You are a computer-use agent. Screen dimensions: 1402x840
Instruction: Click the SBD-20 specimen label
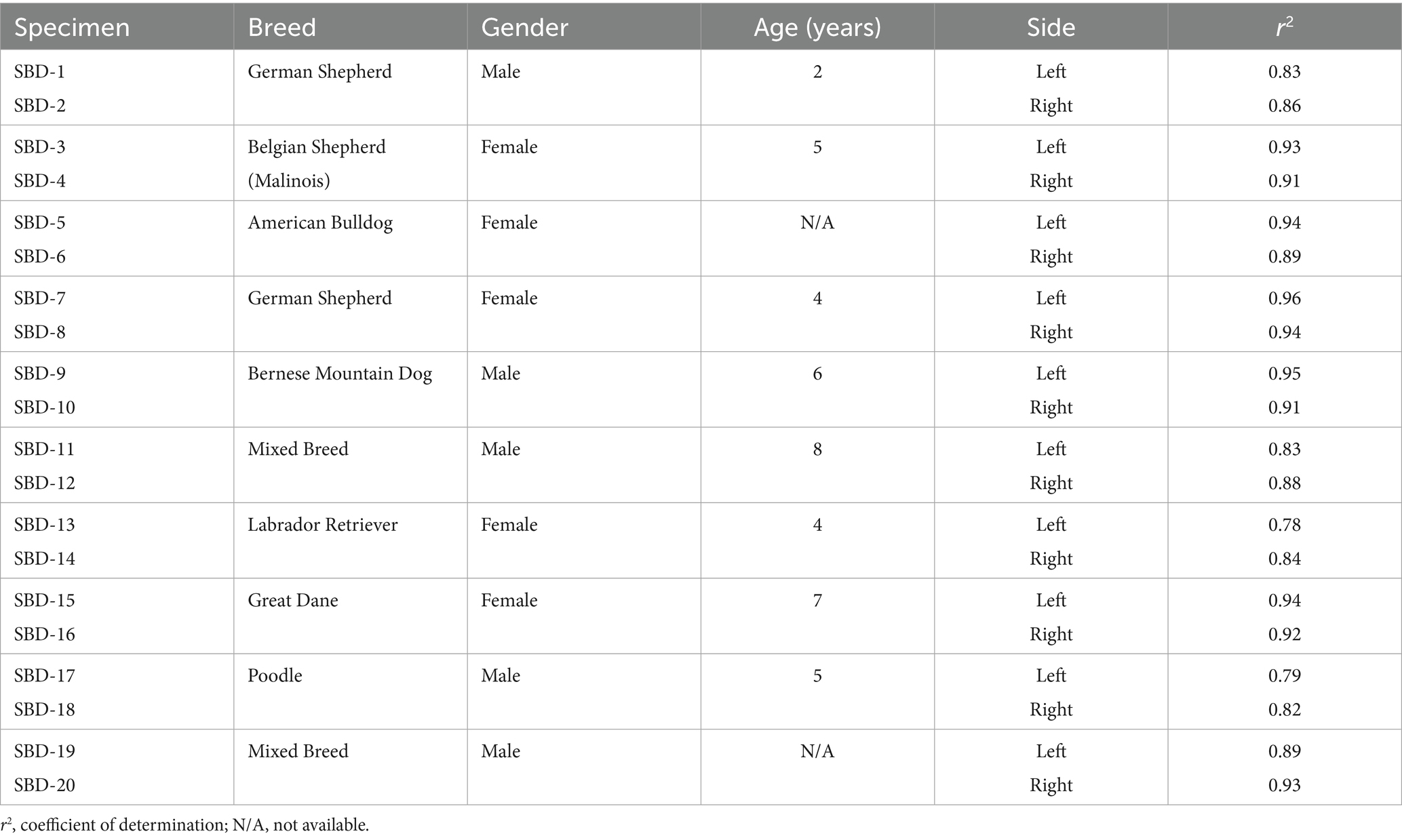tap(45, 785)
